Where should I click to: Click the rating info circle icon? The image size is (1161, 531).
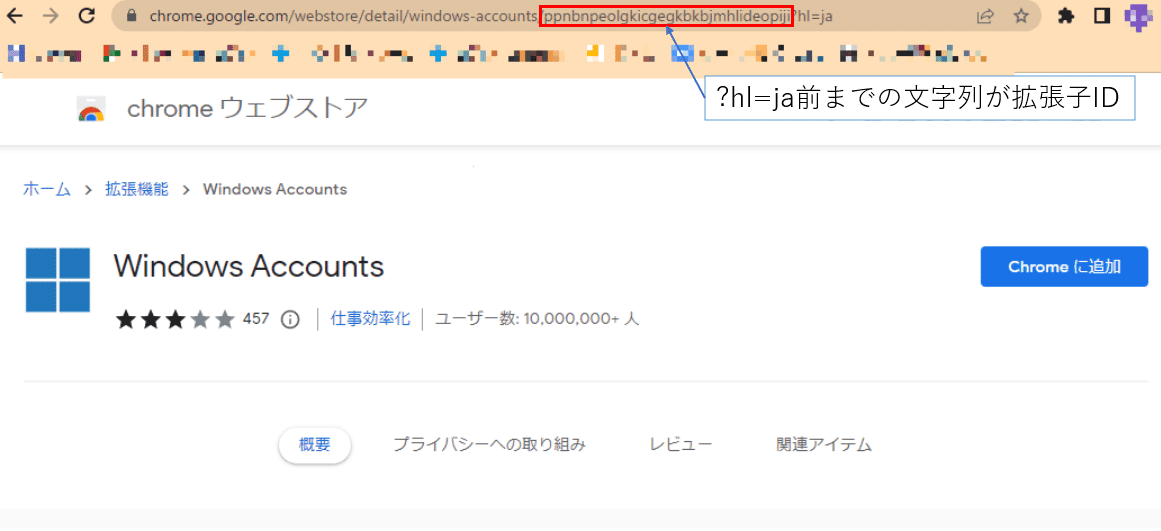[x=290, y=320]
